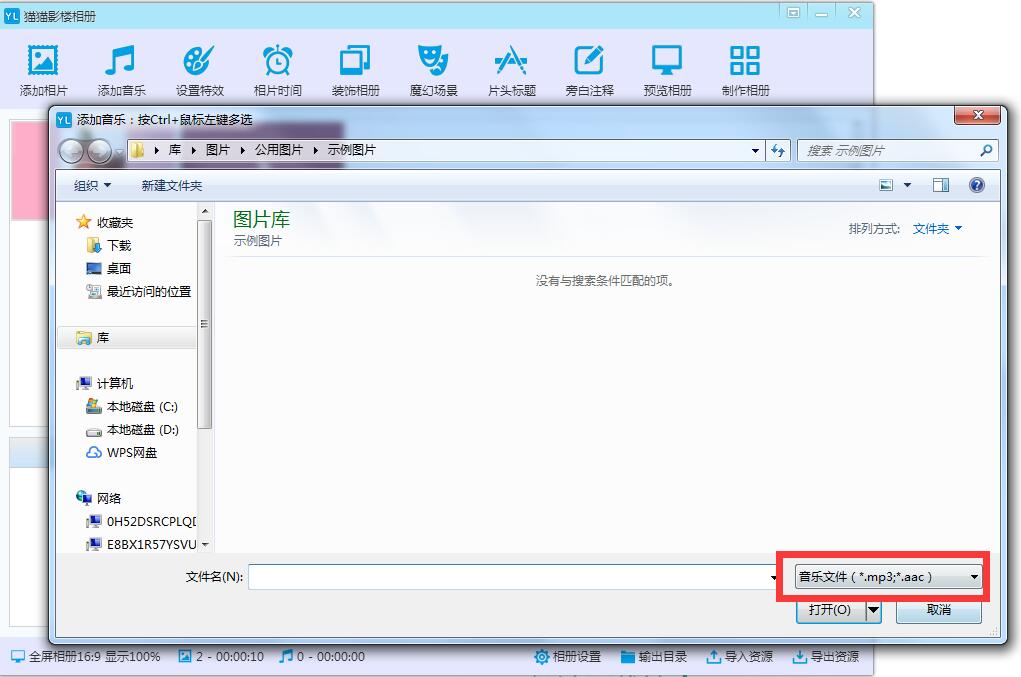Open the 组织 organize menu

pyautogui.click(x=92, y=186)
